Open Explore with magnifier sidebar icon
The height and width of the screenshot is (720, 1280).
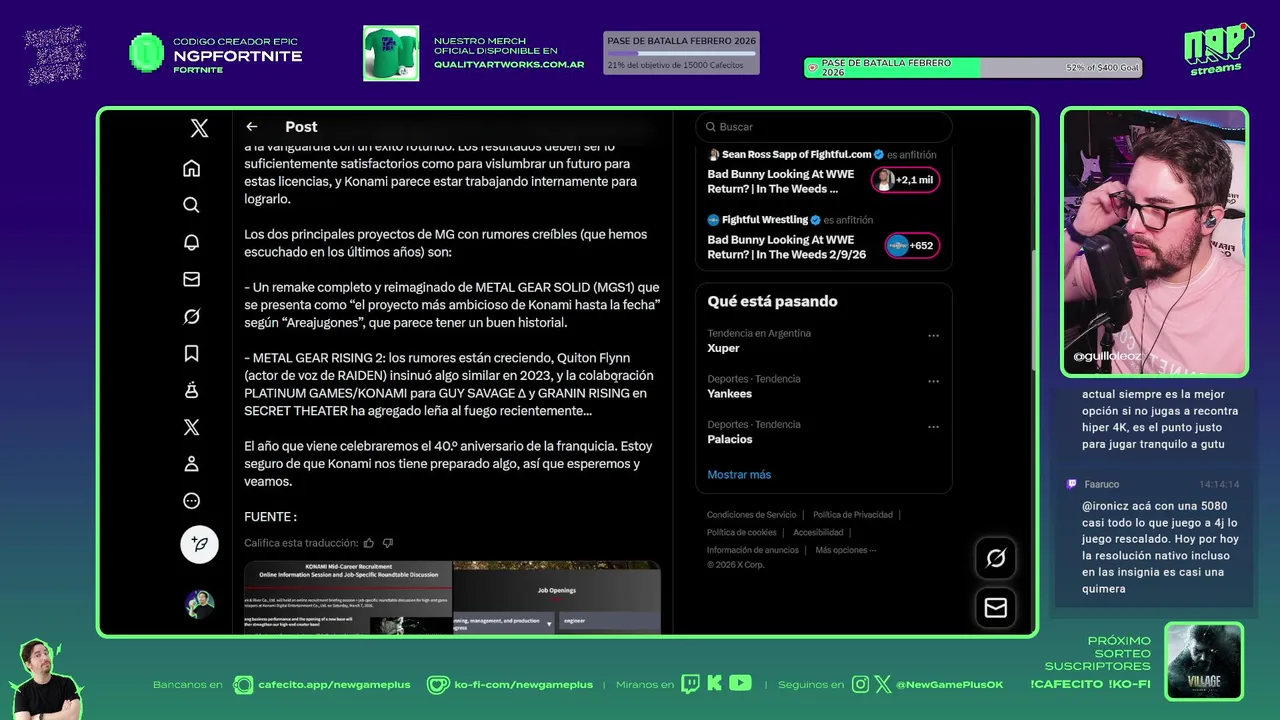click(x=191, y=205)
